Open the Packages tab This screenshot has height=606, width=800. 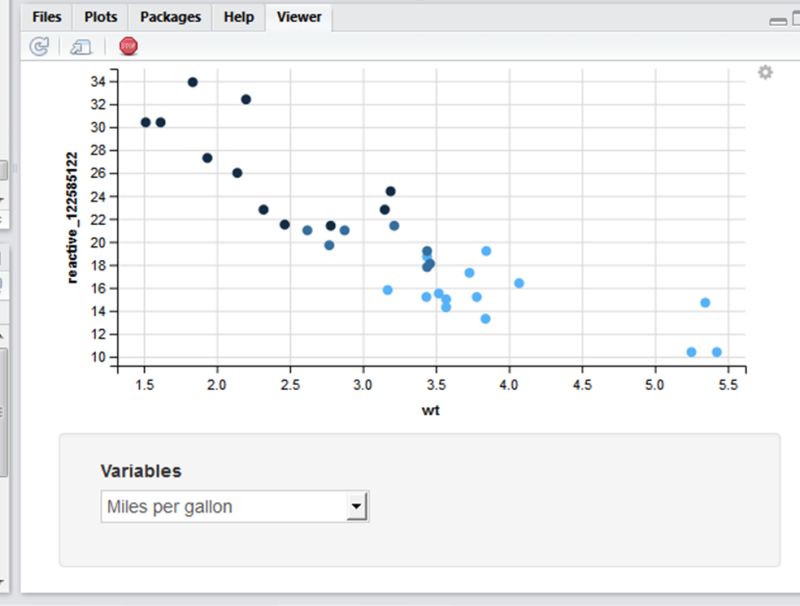click(x=170, y=16)
